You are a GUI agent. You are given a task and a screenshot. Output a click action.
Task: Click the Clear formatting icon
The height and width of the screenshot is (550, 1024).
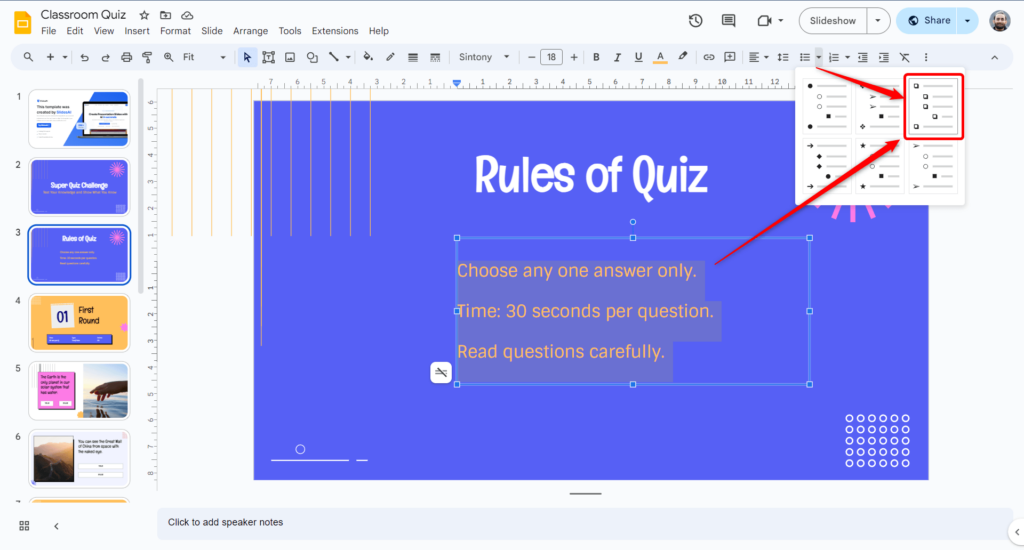905,57
